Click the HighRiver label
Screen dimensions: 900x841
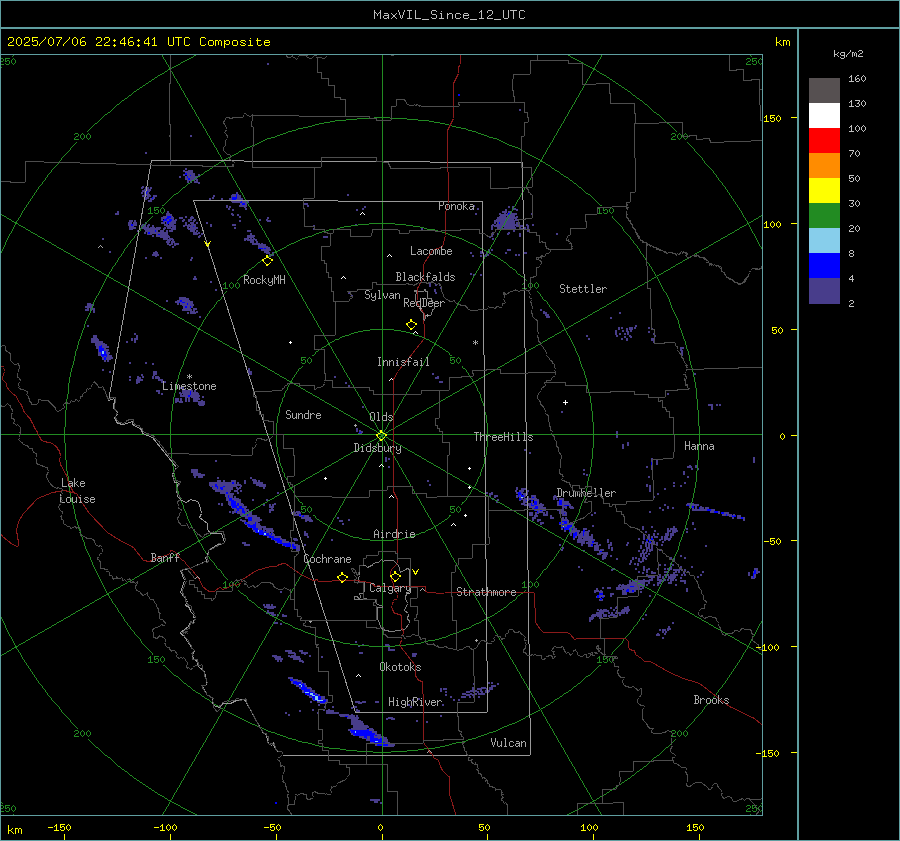(415, 703)
